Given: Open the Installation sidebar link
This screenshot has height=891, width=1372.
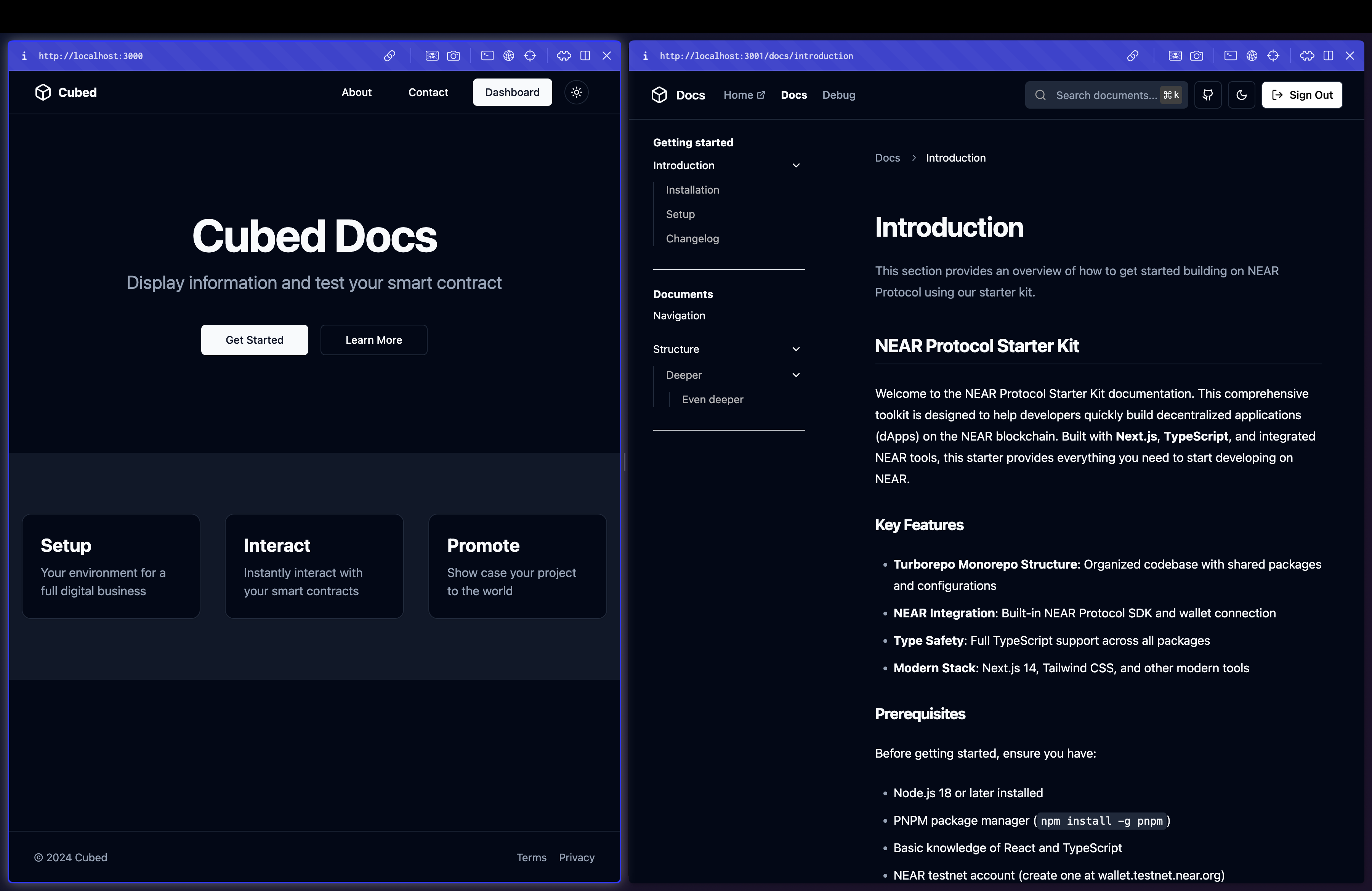Looking at the screenshot, I should pos(692,190).
